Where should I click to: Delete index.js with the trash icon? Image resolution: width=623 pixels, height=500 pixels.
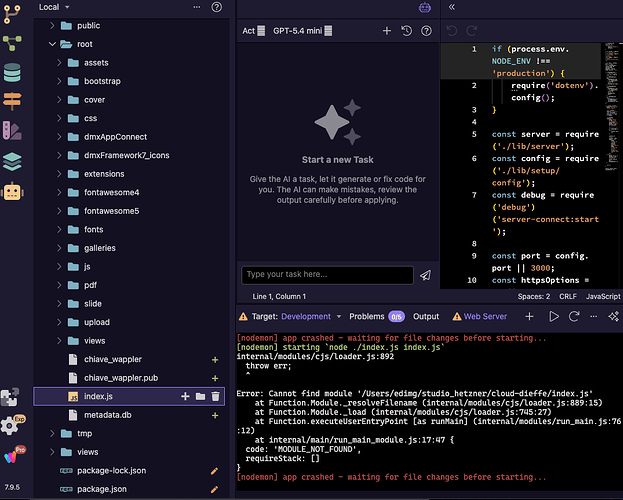tap(215, 396)
